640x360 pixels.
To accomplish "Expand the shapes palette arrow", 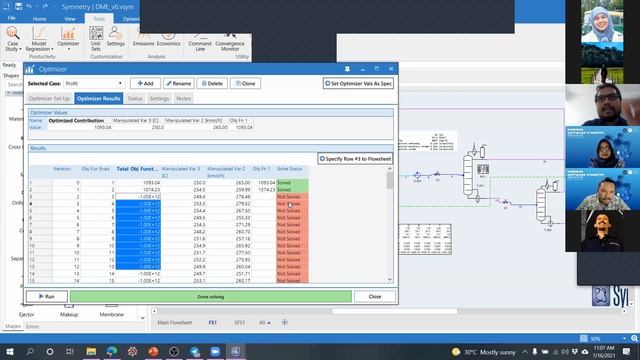I will [142, 318].
